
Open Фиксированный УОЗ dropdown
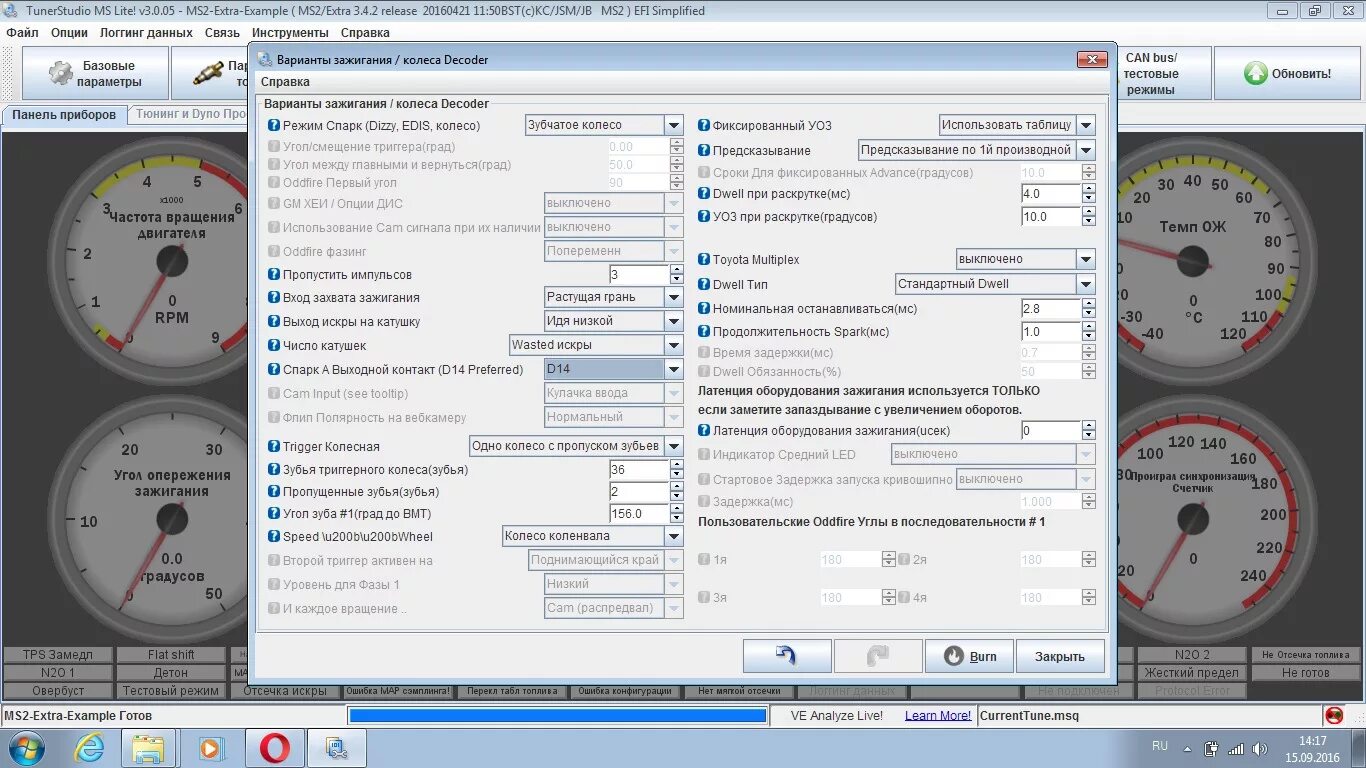pyautogui.click(x=1017, y=125)
